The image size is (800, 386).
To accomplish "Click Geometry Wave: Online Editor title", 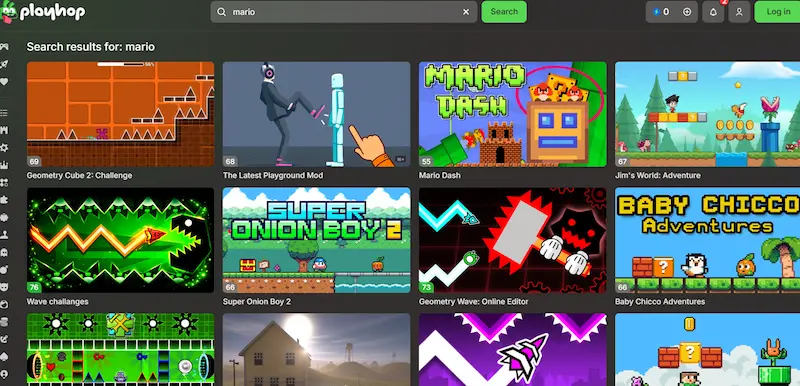I will [473, 301].
